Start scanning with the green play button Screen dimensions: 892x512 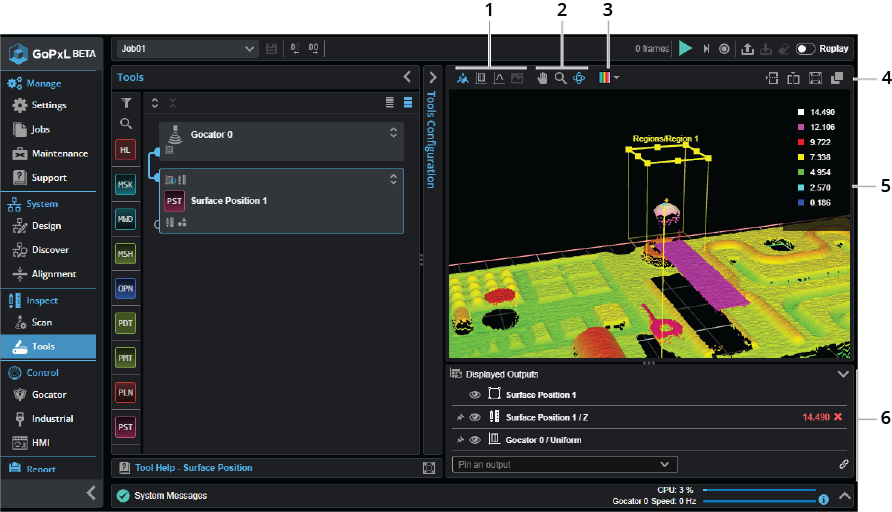pos(685,48)
